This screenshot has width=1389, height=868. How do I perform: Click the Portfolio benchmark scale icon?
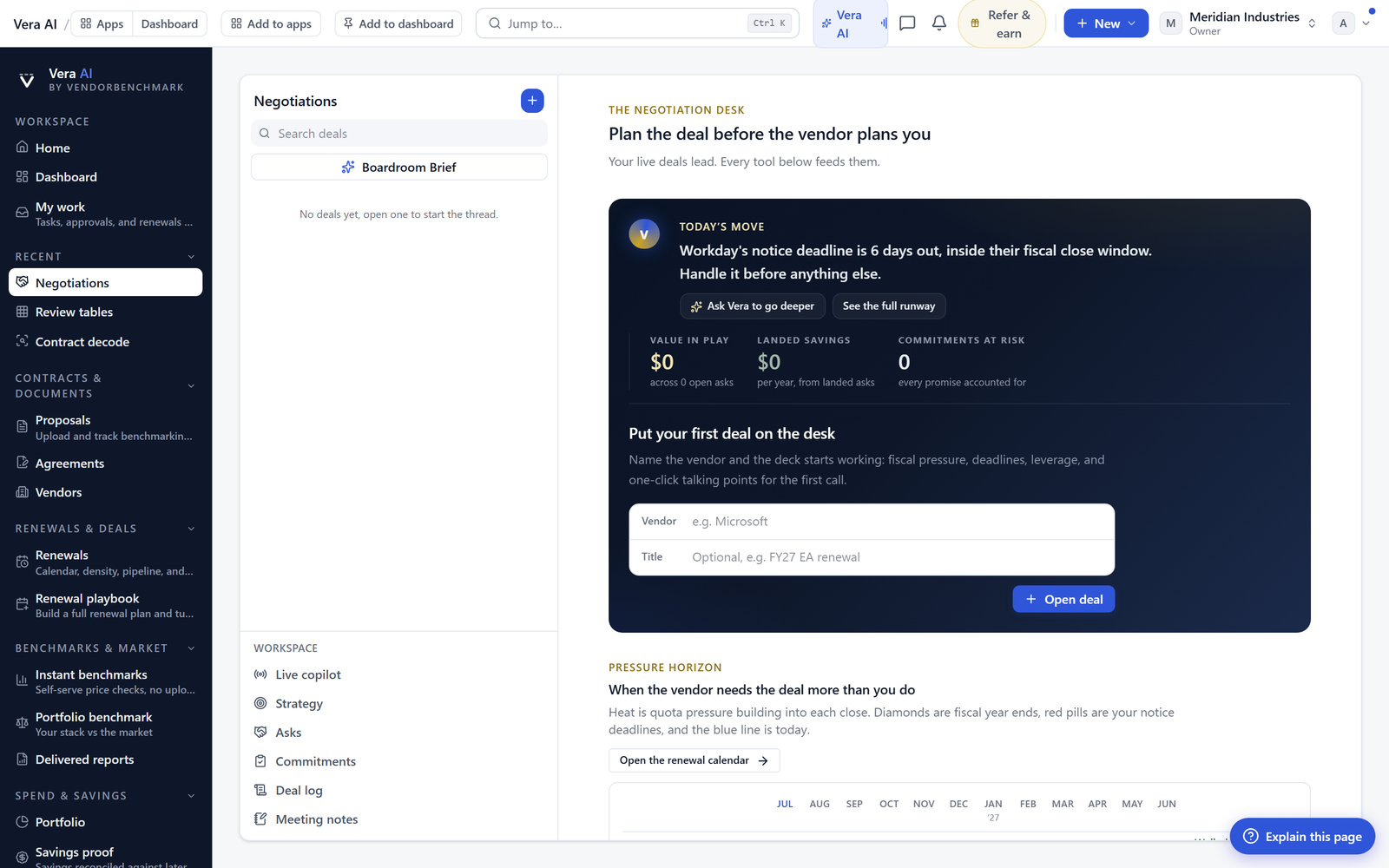pos(23,723)
